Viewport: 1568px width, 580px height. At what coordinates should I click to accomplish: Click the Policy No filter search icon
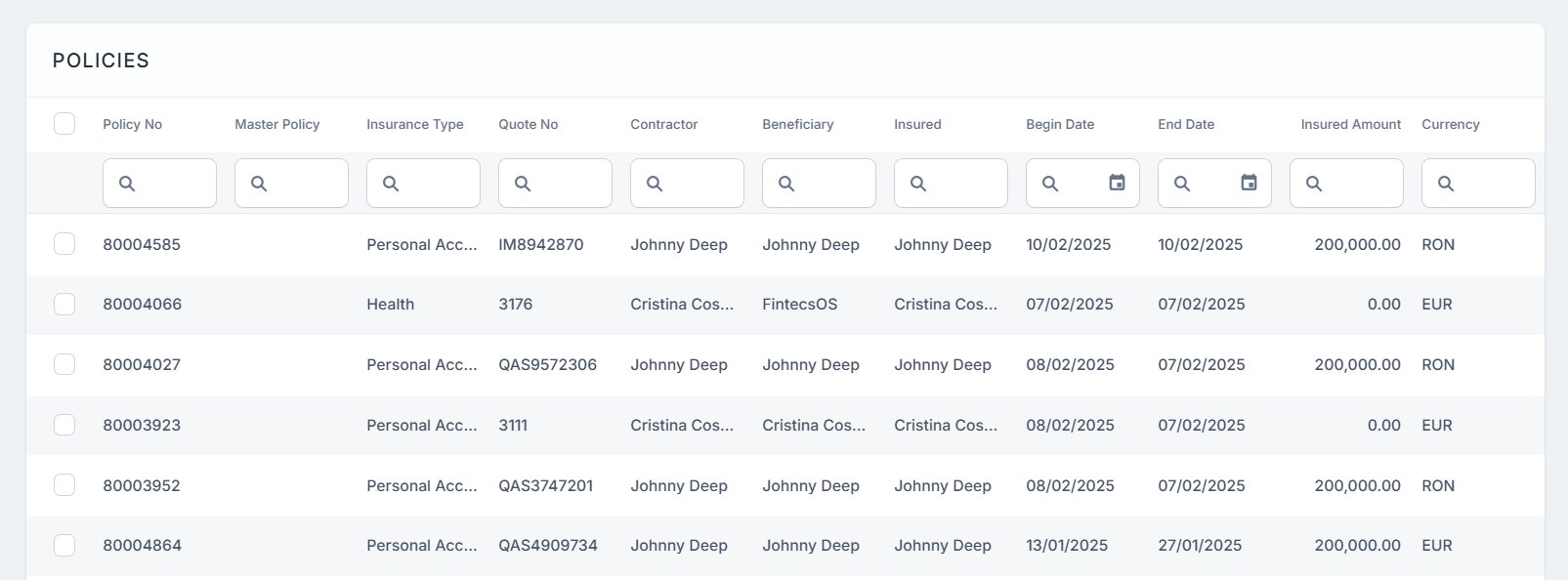(127, 184)
